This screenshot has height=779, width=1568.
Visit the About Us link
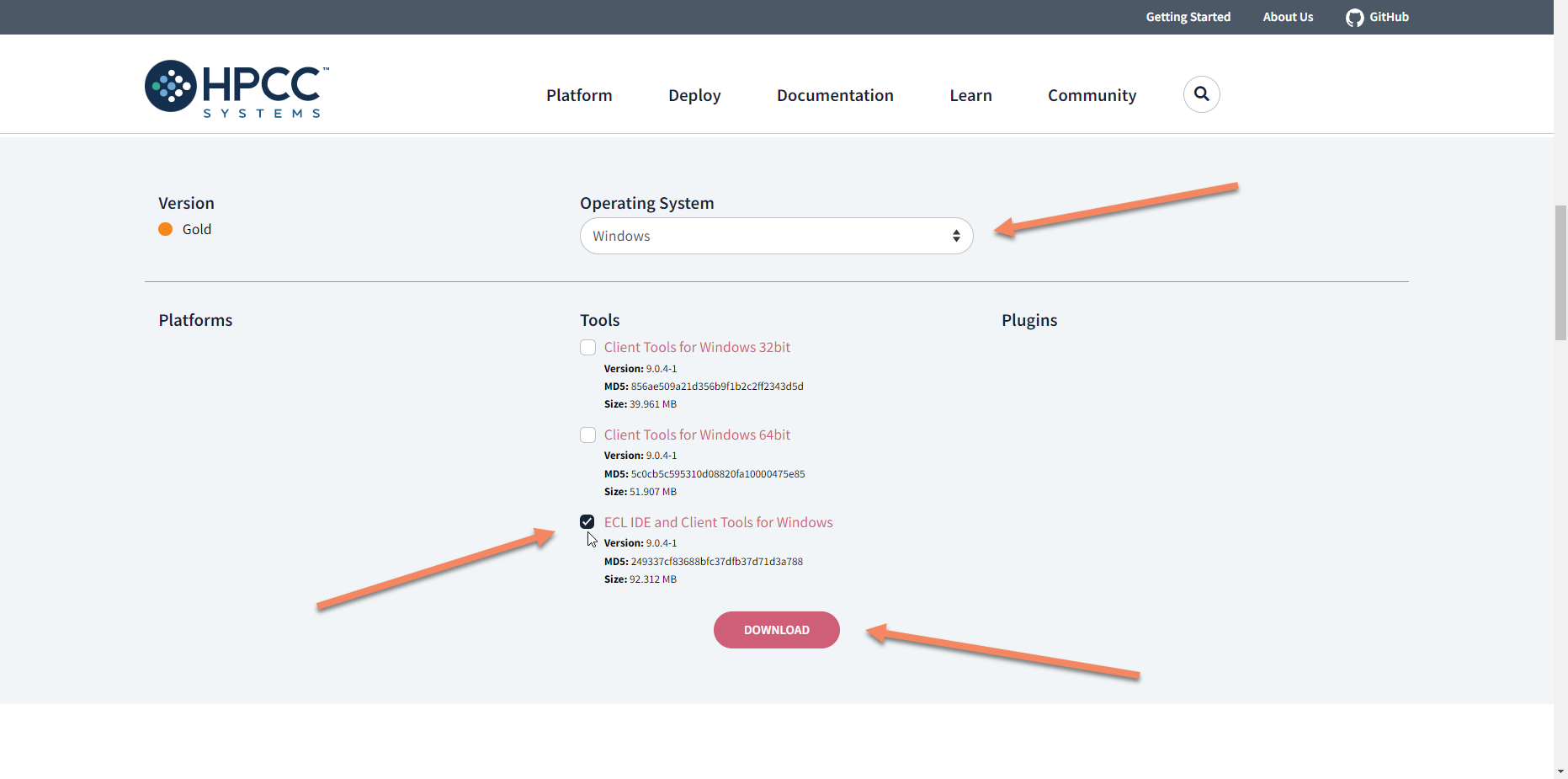click(x=1288, y=17)
